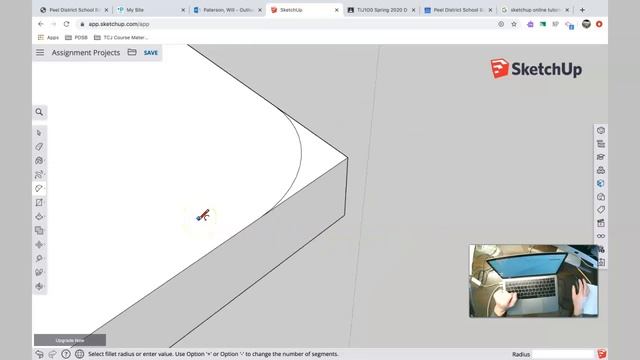This screenshot has width=640, height=360.
Task: Bookmark this page with the star icon
Action: [514, 24]
